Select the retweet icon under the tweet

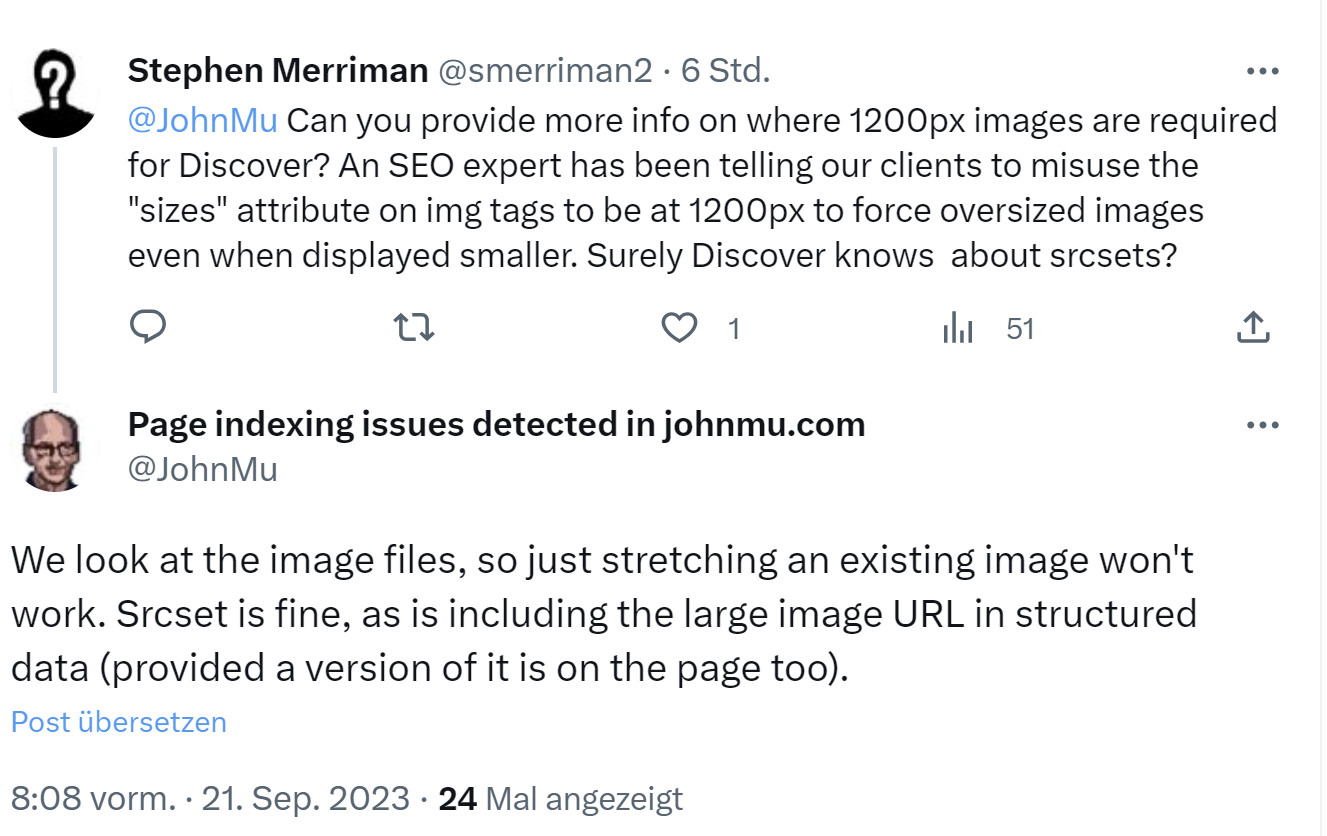(x=413, y=327)
